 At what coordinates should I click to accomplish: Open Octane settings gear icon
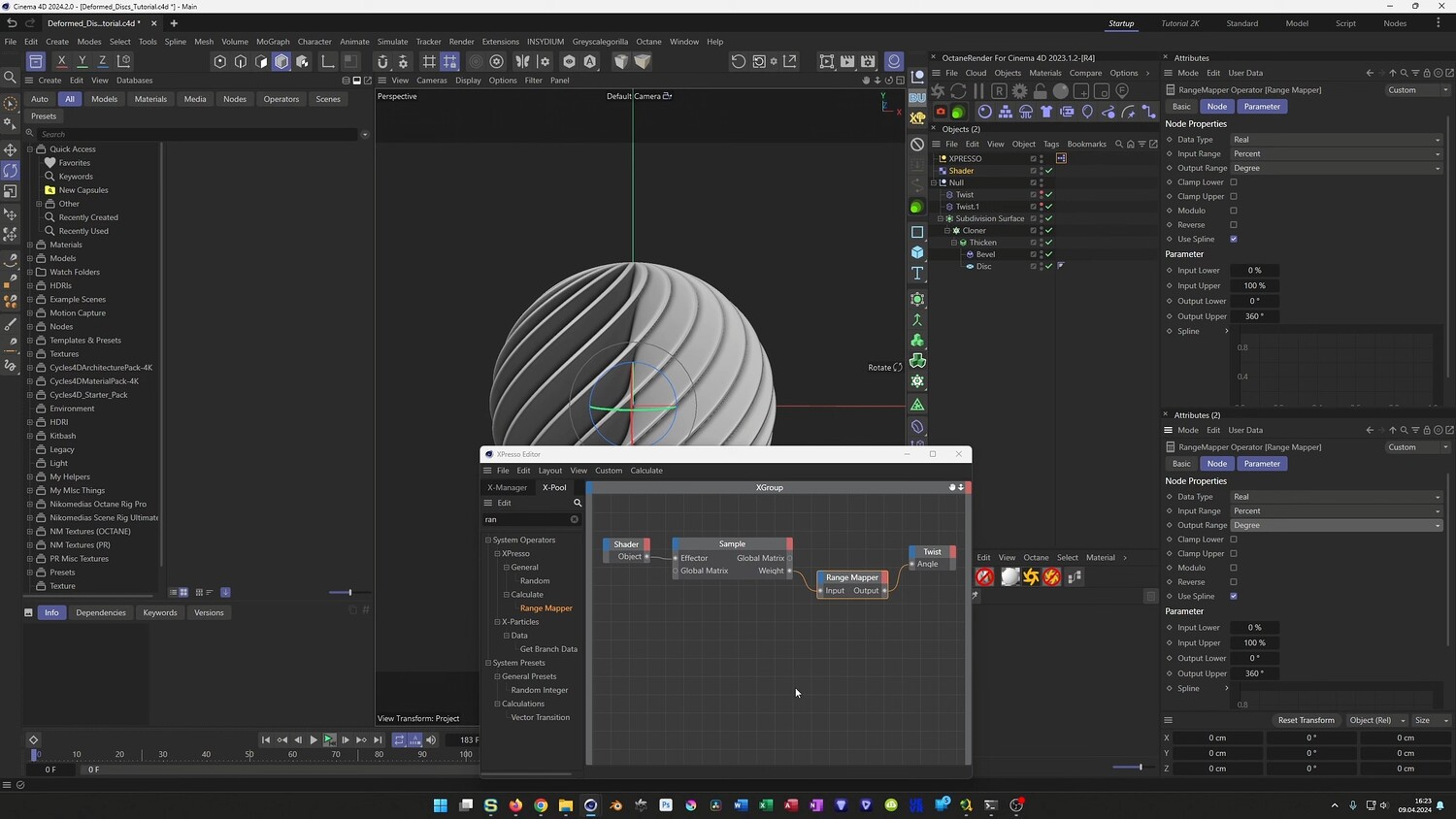(x=1019, y=91)
